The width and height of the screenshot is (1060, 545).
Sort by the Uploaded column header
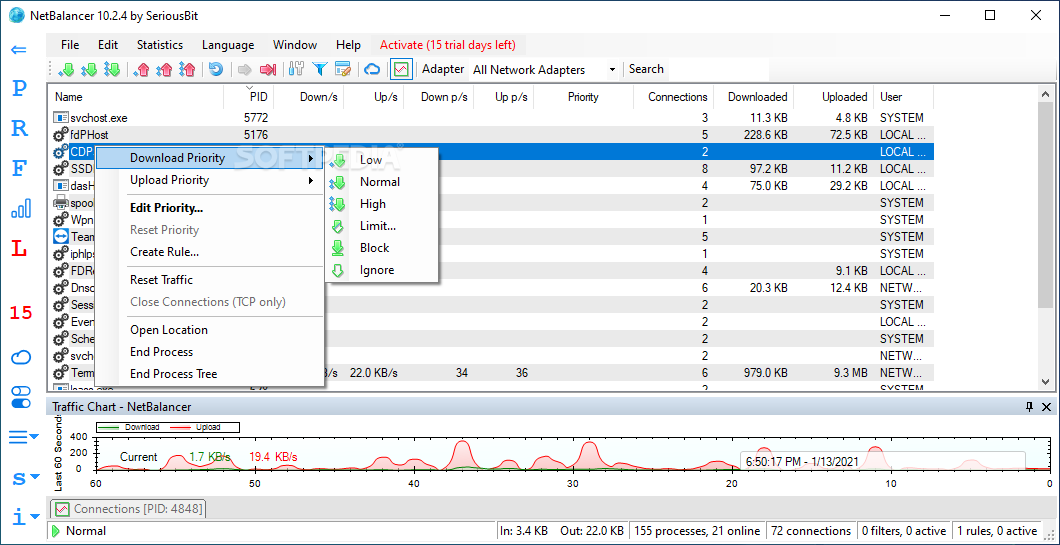coord(834,97)
